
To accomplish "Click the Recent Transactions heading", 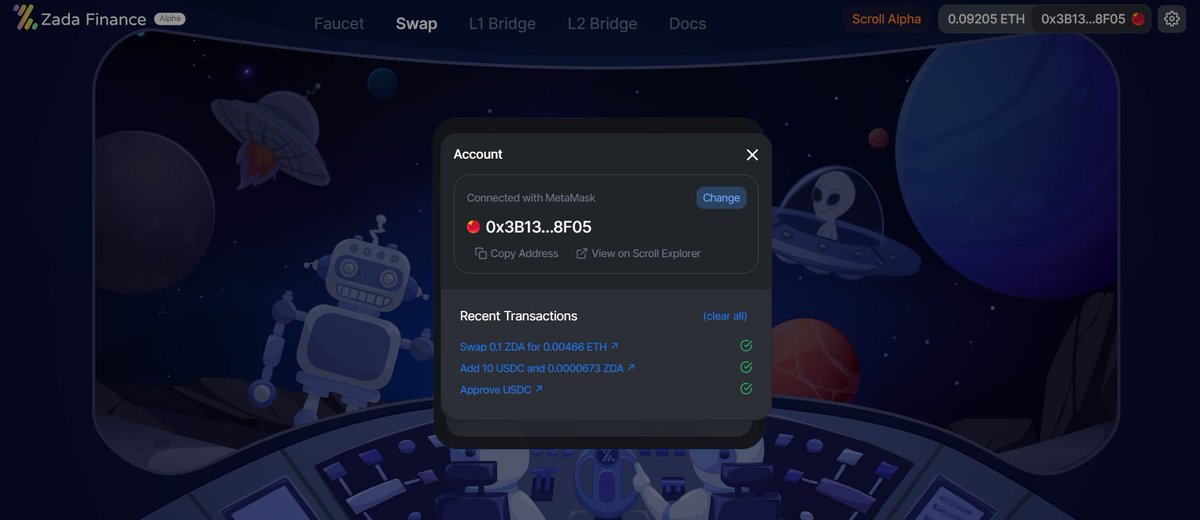I will pyautogui.click(x=518, y=316).
